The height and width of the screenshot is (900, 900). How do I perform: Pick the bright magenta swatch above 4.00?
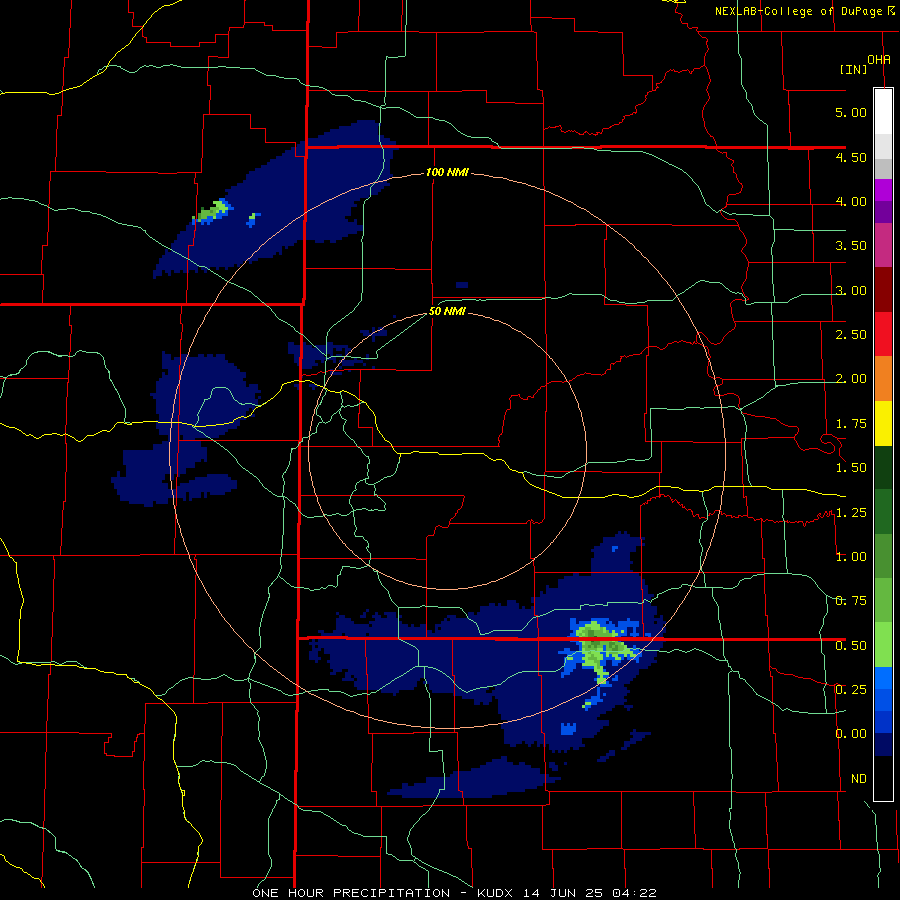883,190
